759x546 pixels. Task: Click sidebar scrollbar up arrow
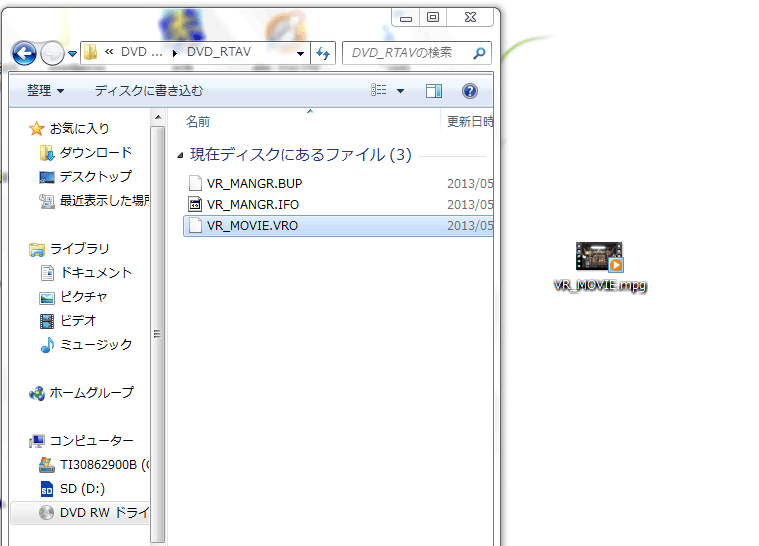tap(158, 118)
